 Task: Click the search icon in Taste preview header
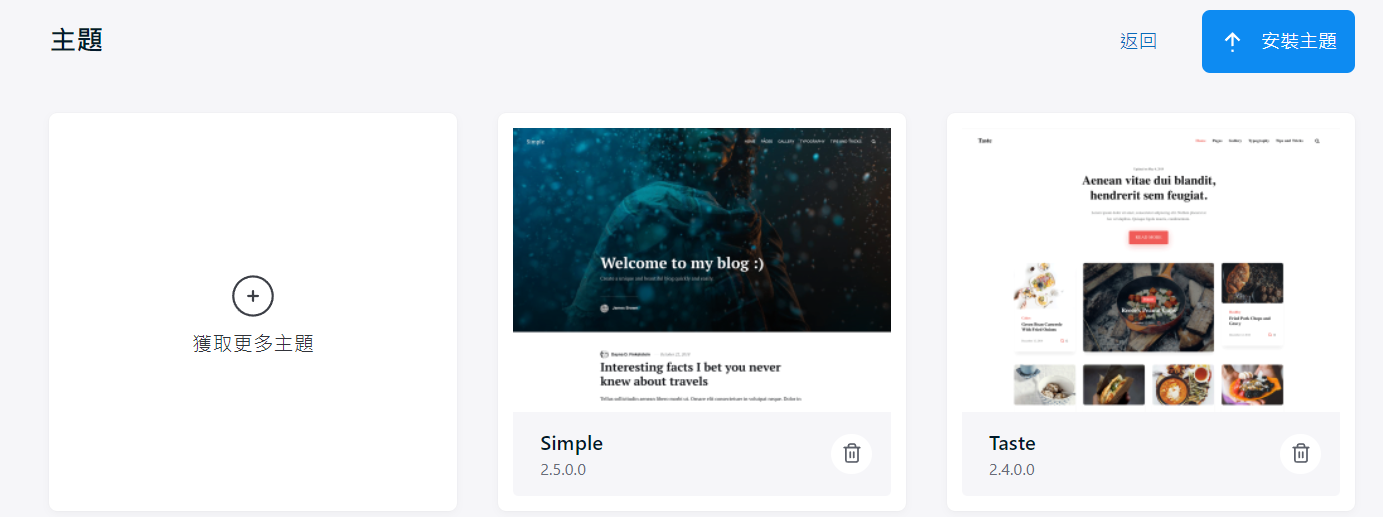[x=1317, y=141]
